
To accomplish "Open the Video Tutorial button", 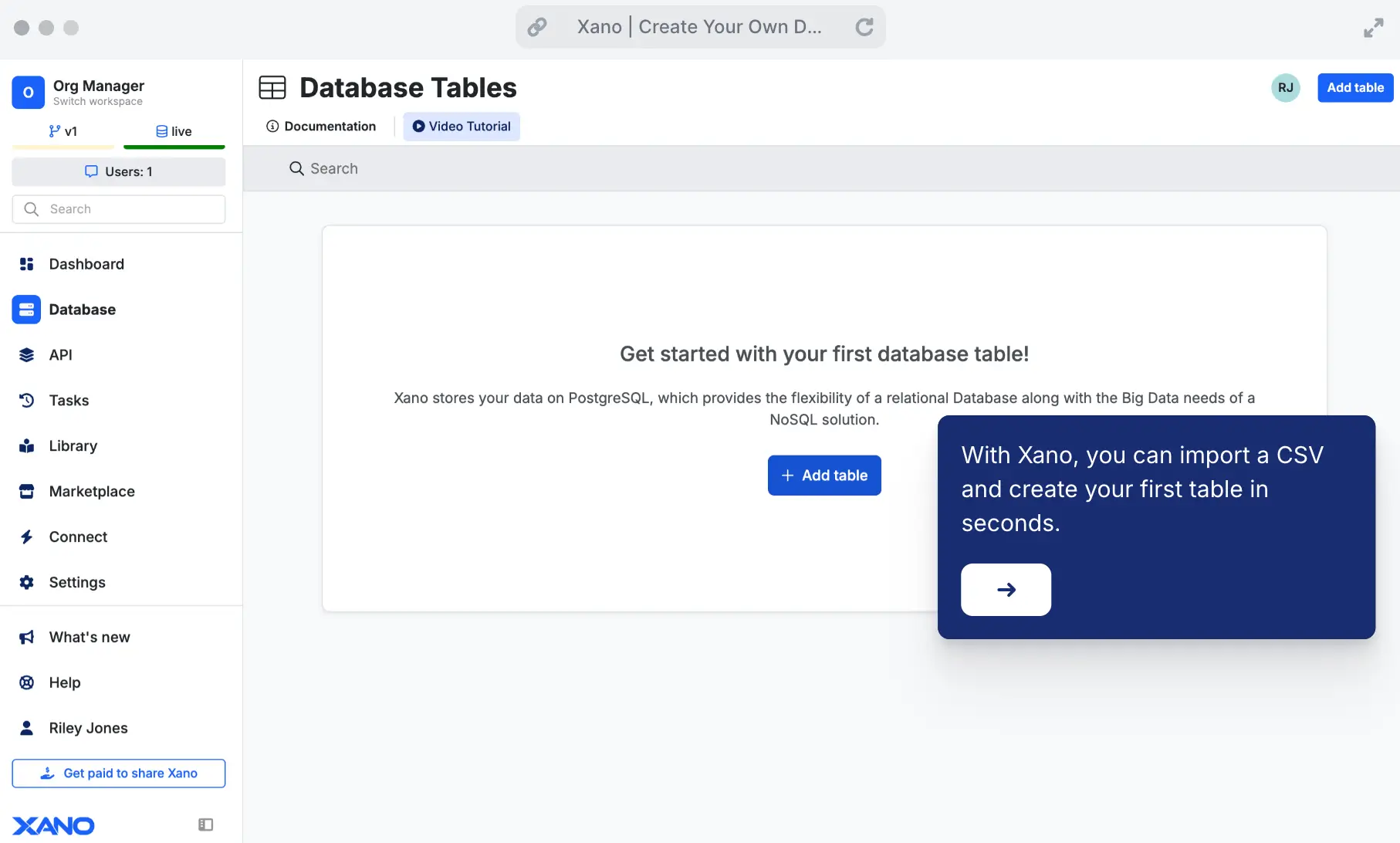I will tap(462, 127).
